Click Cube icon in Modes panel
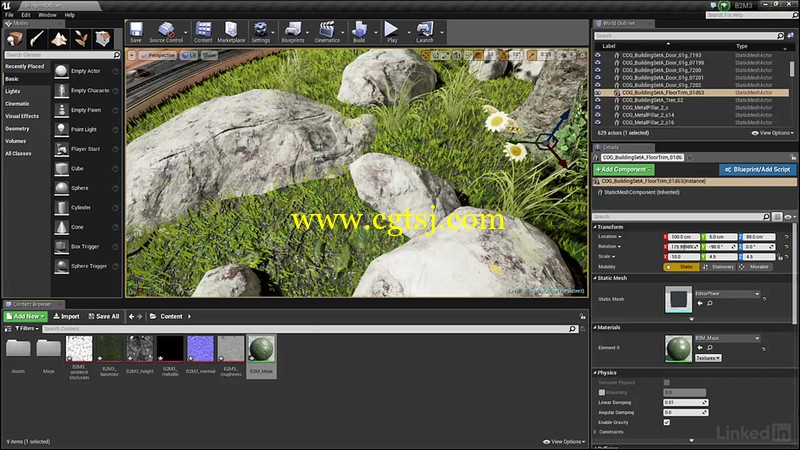 (61, 168)
